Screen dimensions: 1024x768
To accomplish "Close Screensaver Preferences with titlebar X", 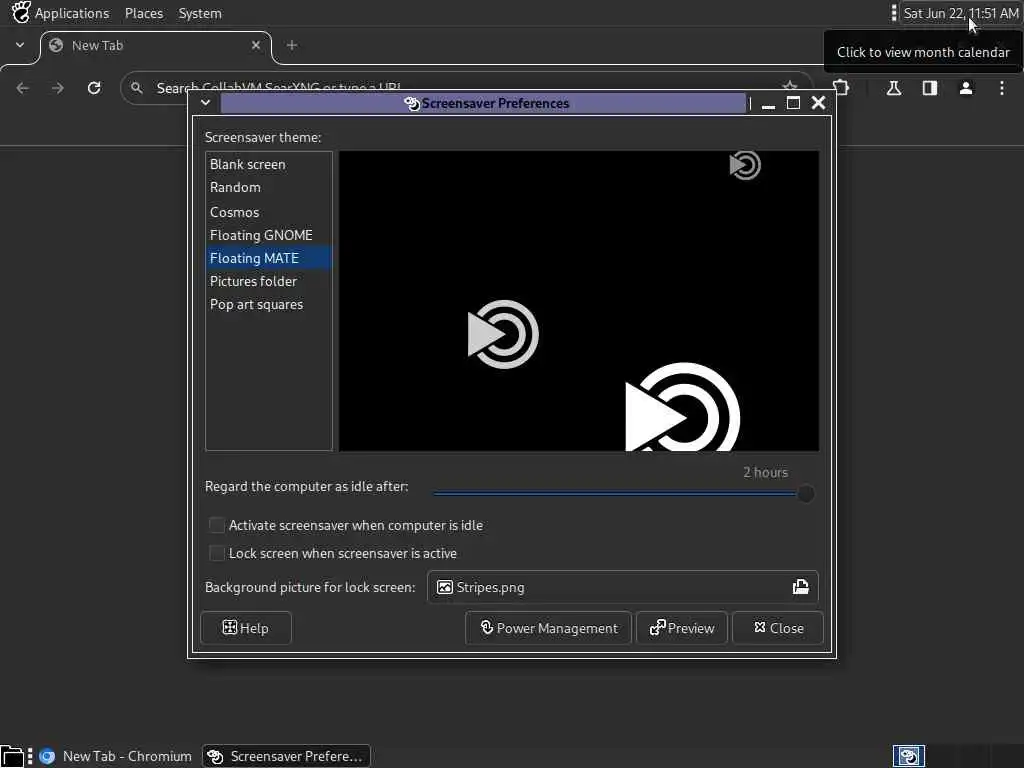I will click(818, 103).
